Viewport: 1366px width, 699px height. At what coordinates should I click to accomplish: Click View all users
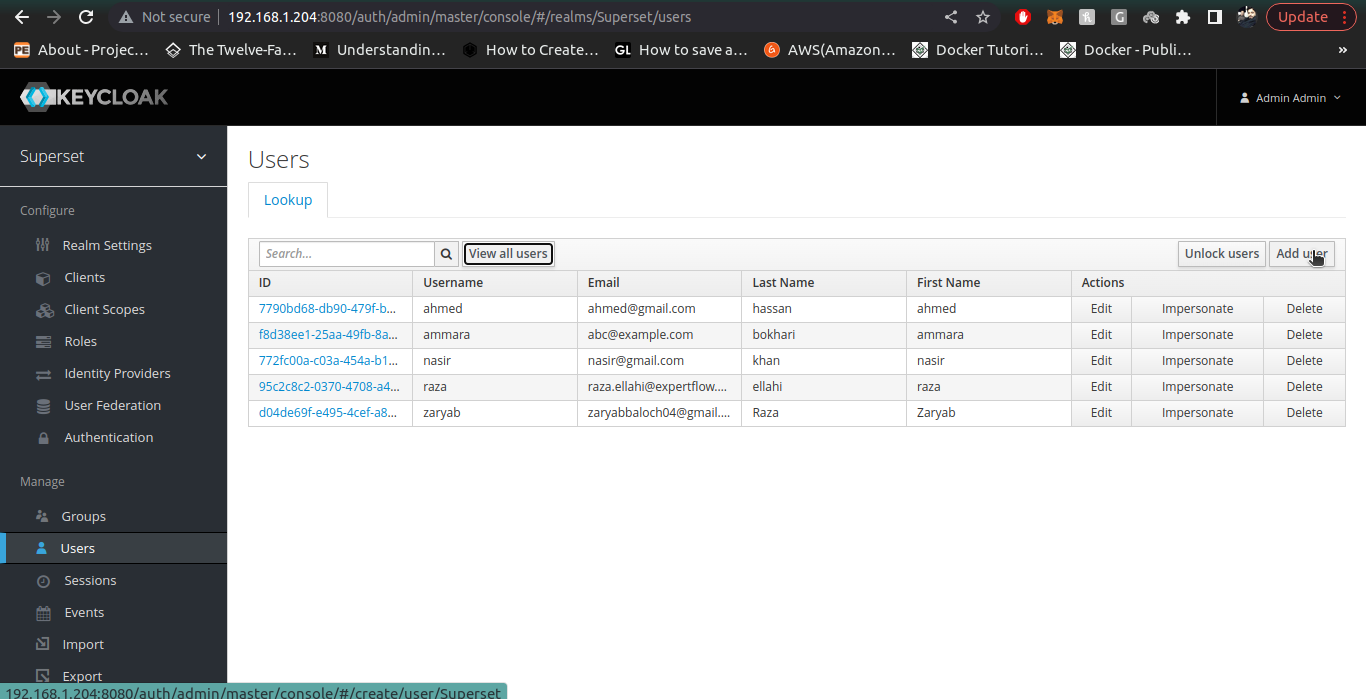click(x=508, y=253)
